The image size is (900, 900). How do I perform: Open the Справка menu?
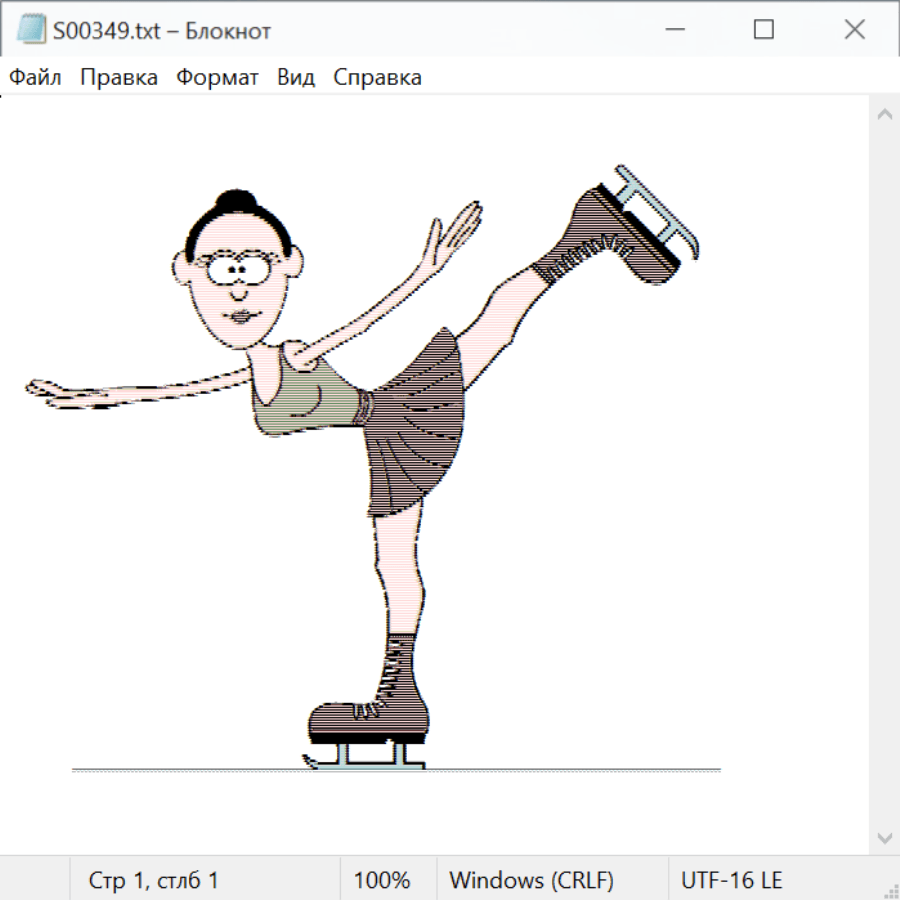377,78
